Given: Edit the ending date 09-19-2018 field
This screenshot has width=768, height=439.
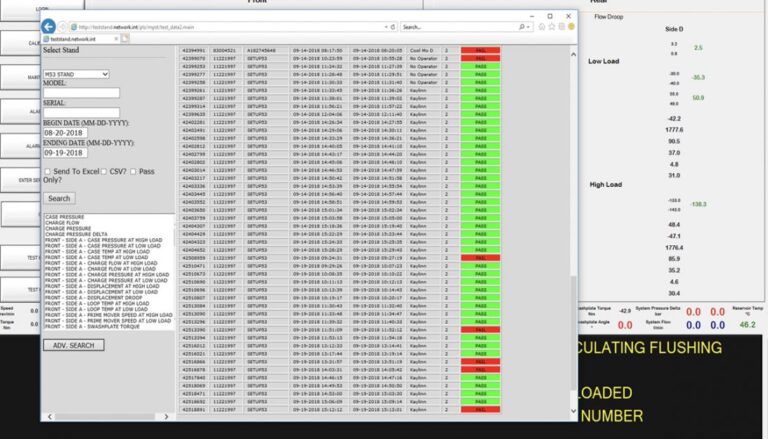Looking at the screenshot, I should pyautogui.click(x=65, y=153).
